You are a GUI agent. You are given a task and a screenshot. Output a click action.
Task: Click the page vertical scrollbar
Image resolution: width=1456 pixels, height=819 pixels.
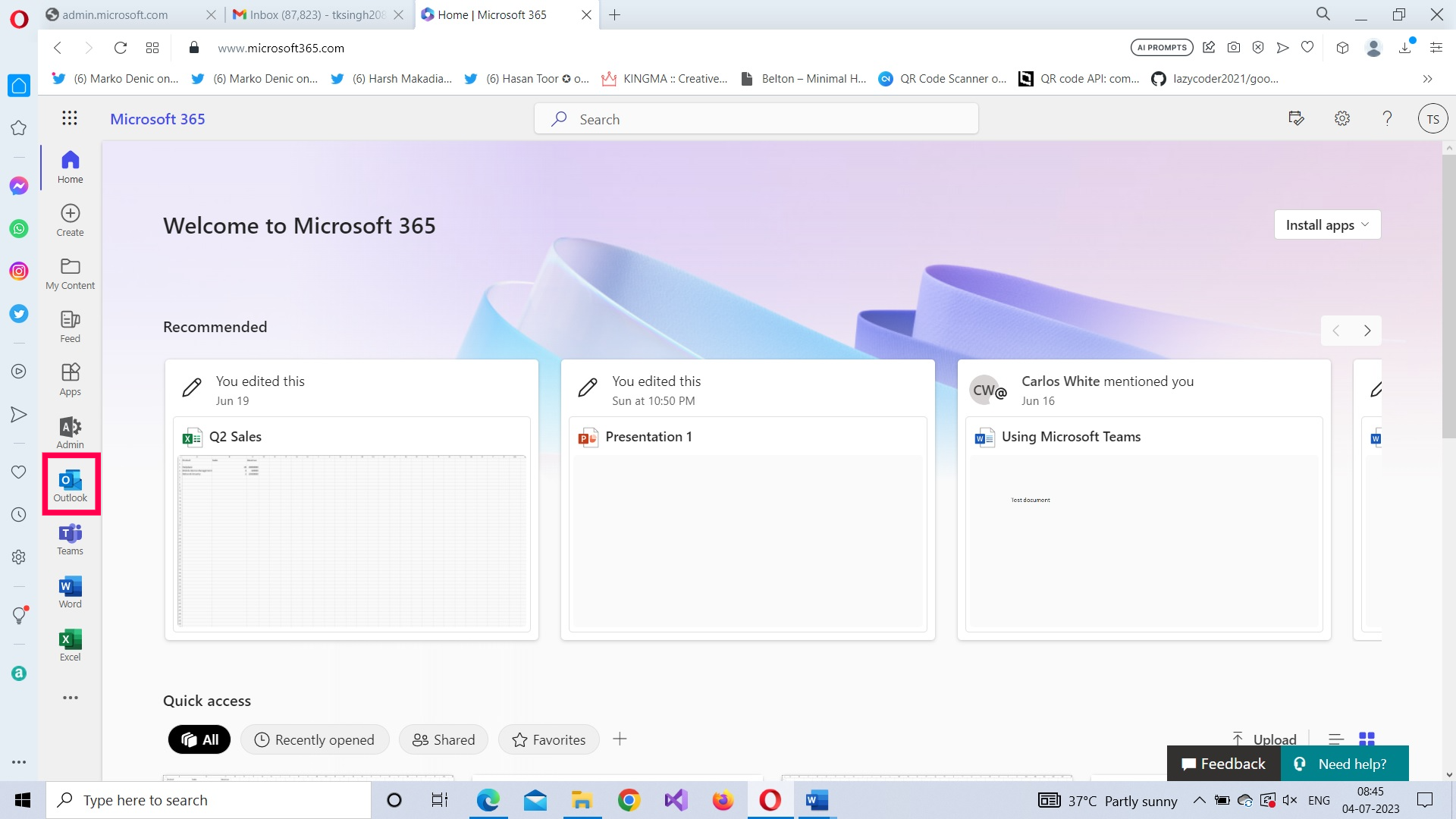pyautogui.click(x=1448, y=296)
